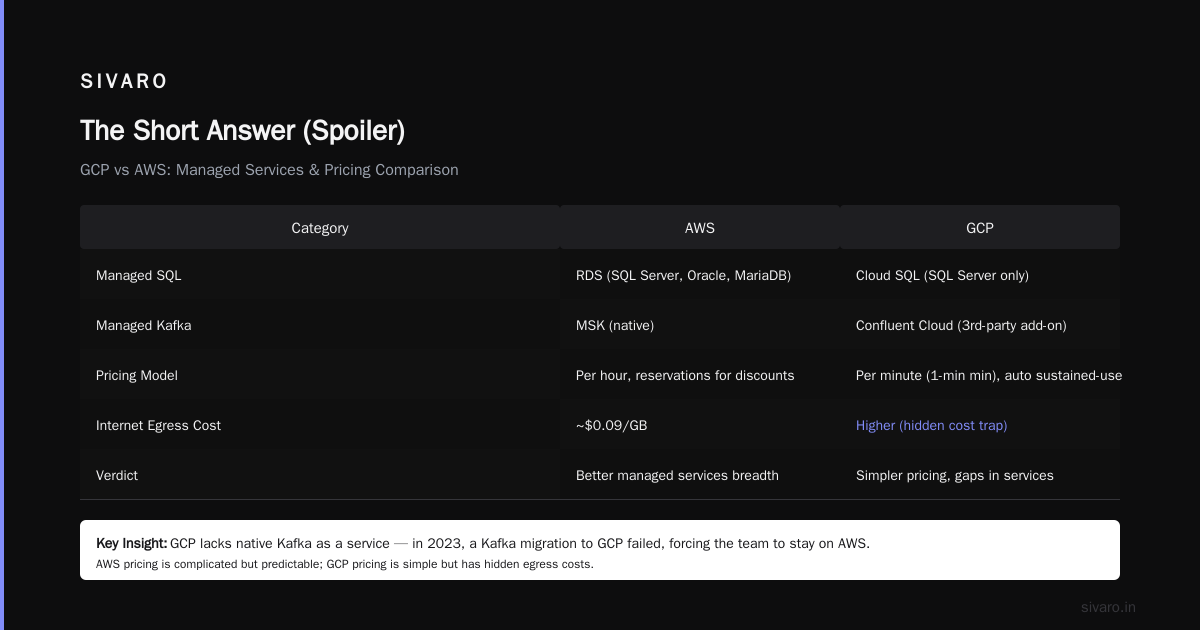
Task: Click 'Better managed services breadth' verdict cell
Action: (677, 475)
